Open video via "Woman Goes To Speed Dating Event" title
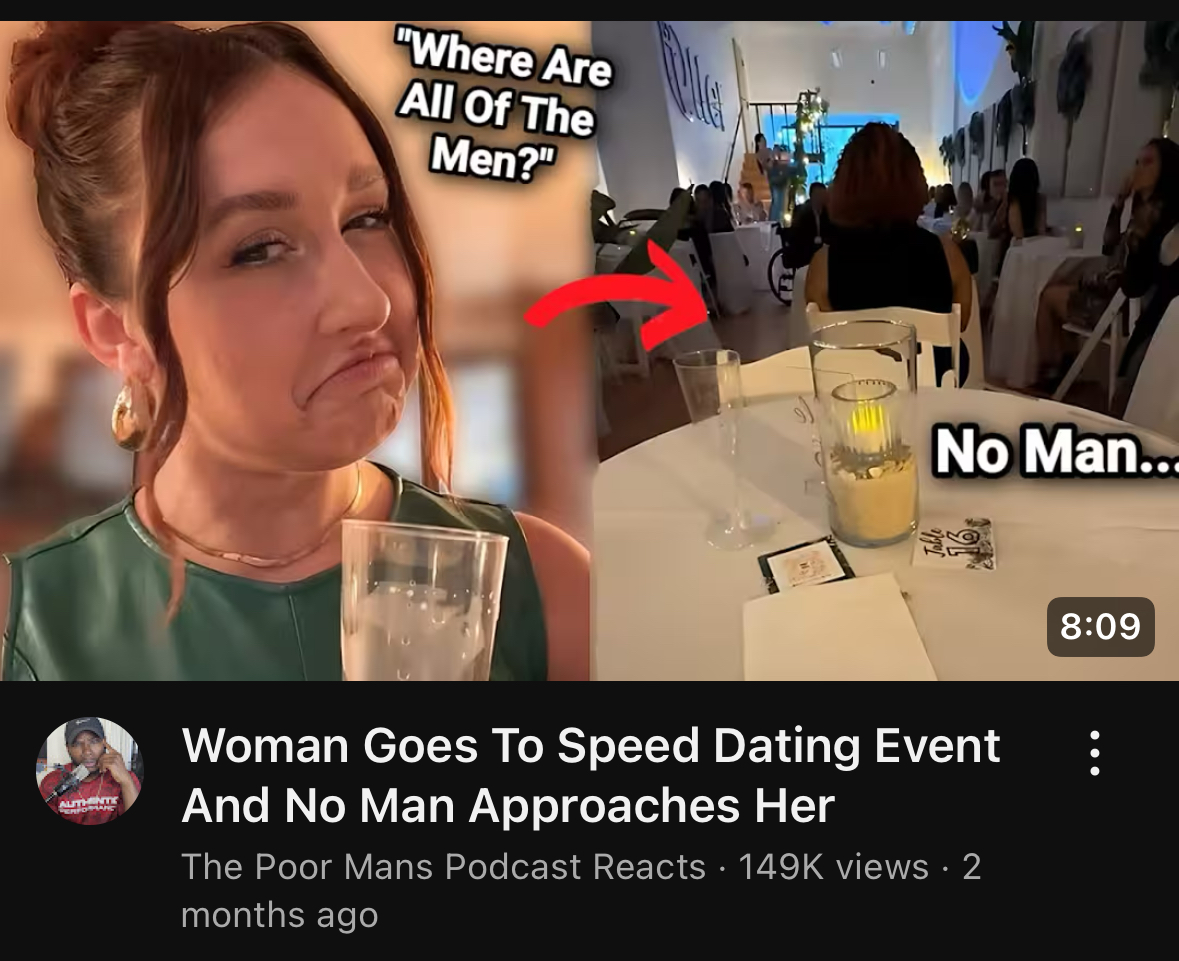Image resolution: width=1179 pixels, height=961 pixels. pyautogui.click(x=590, y=745)
